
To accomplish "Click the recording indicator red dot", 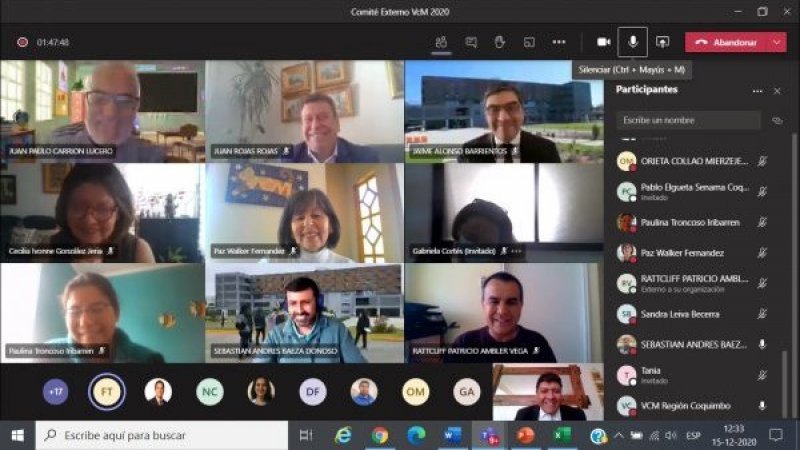I will (22, 42).
